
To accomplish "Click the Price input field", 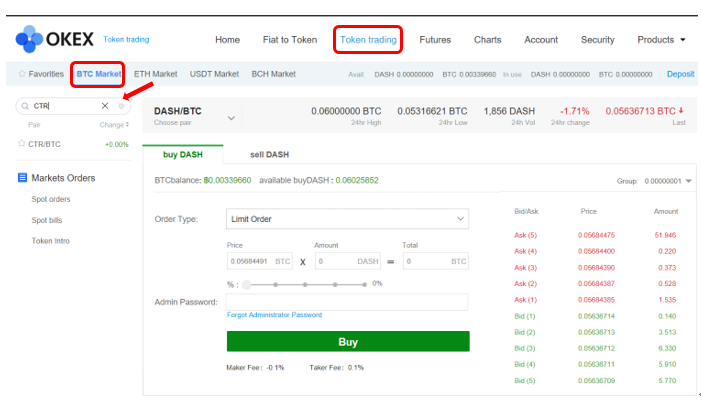I will pos(260,261).
